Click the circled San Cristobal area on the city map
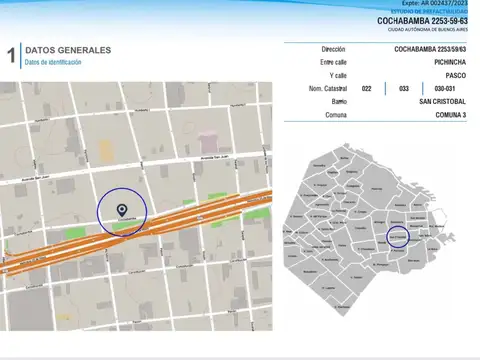The image size is (480, 360). [x=398, y=237]
